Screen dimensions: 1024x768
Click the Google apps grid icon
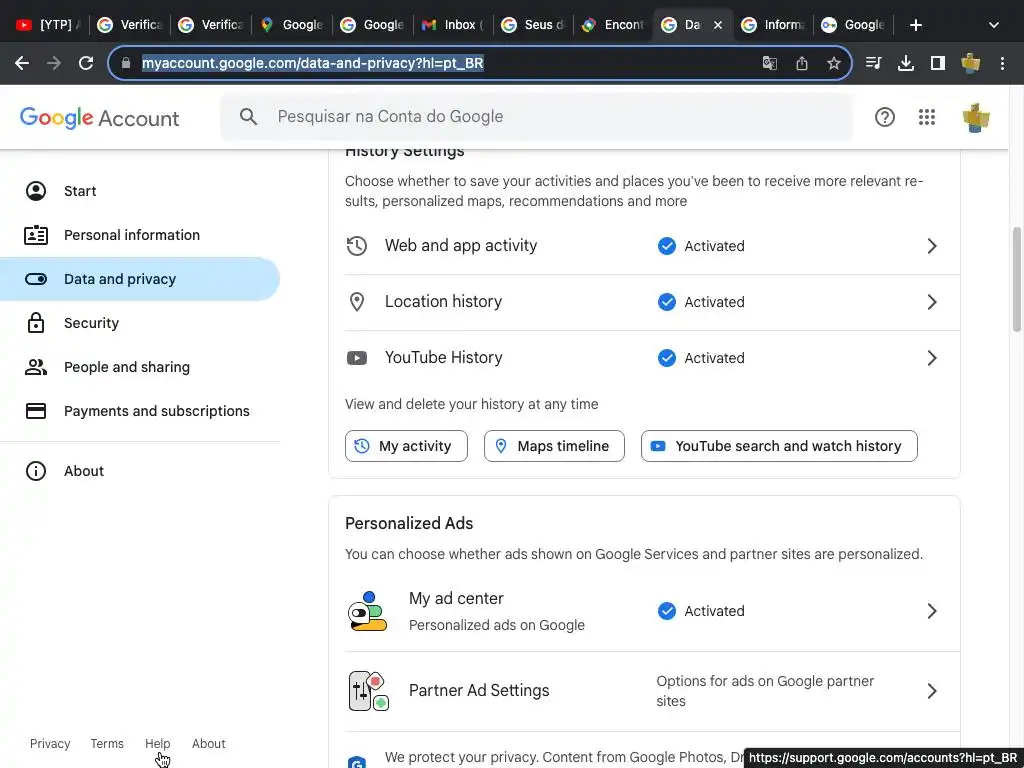click(x=927, y=117)
